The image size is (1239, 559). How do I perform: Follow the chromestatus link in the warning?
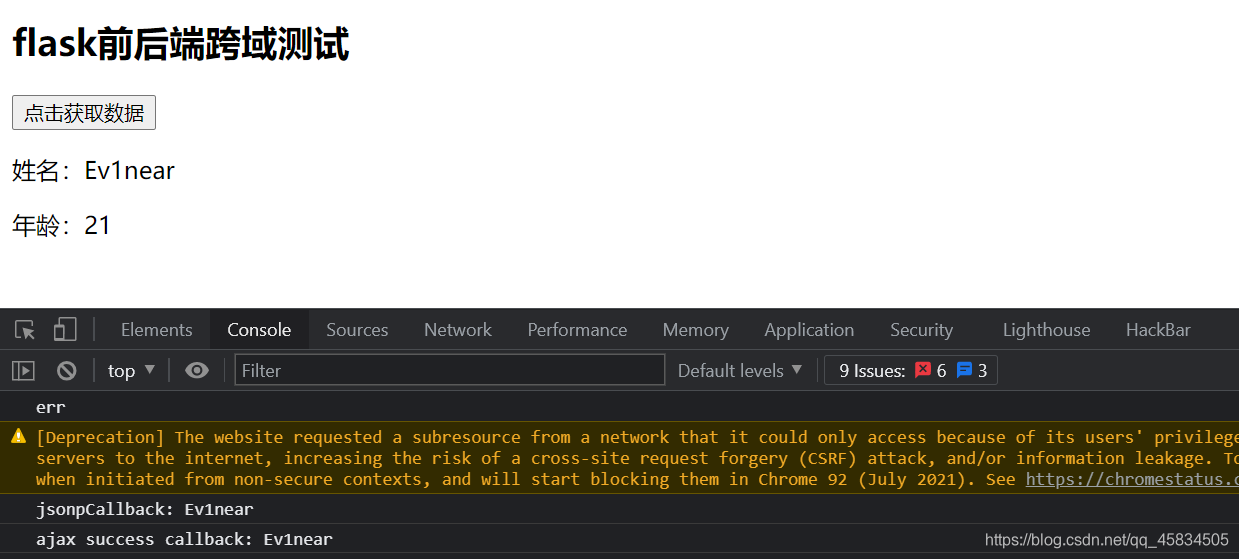(x=1131, y=479)
